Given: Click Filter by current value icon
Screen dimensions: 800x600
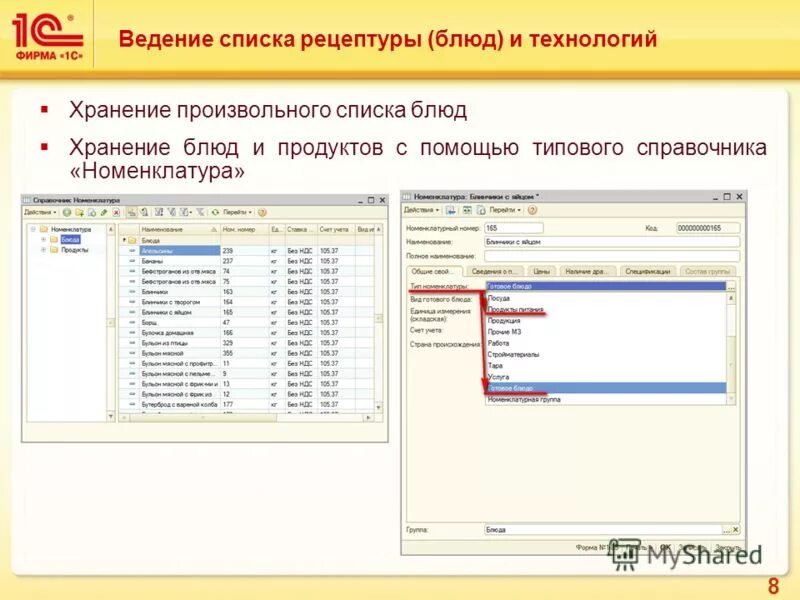Looking at the screenshot, I should pyautogui.click(x=172, y=212).
